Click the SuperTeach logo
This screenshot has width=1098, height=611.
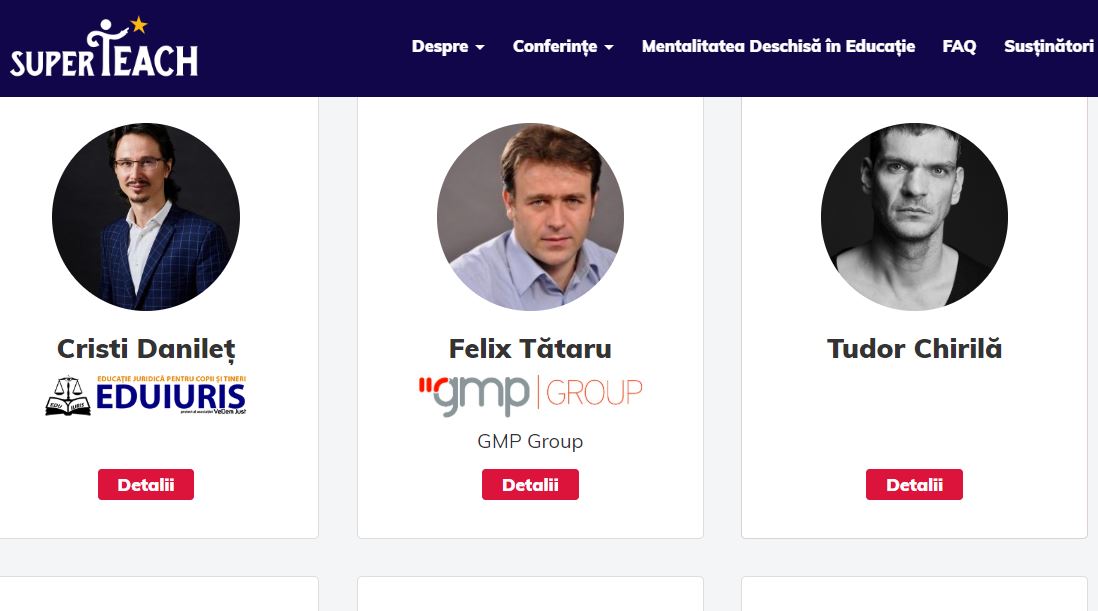click(104, 46)
